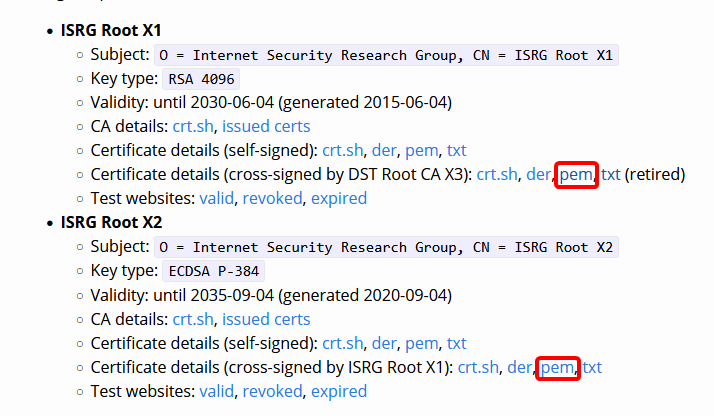
Task: Open crt.sh for X1 cross-signed by DST Root
Action: pos(497,175)
